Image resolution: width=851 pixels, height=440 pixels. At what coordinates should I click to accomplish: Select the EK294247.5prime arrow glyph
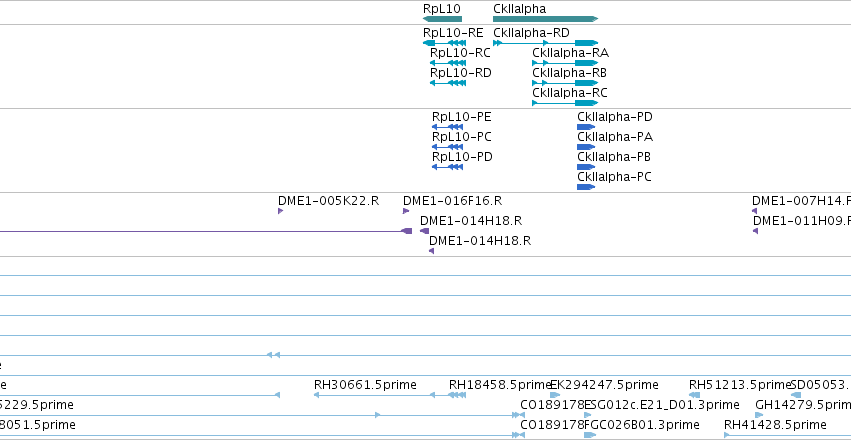(555, 395)
